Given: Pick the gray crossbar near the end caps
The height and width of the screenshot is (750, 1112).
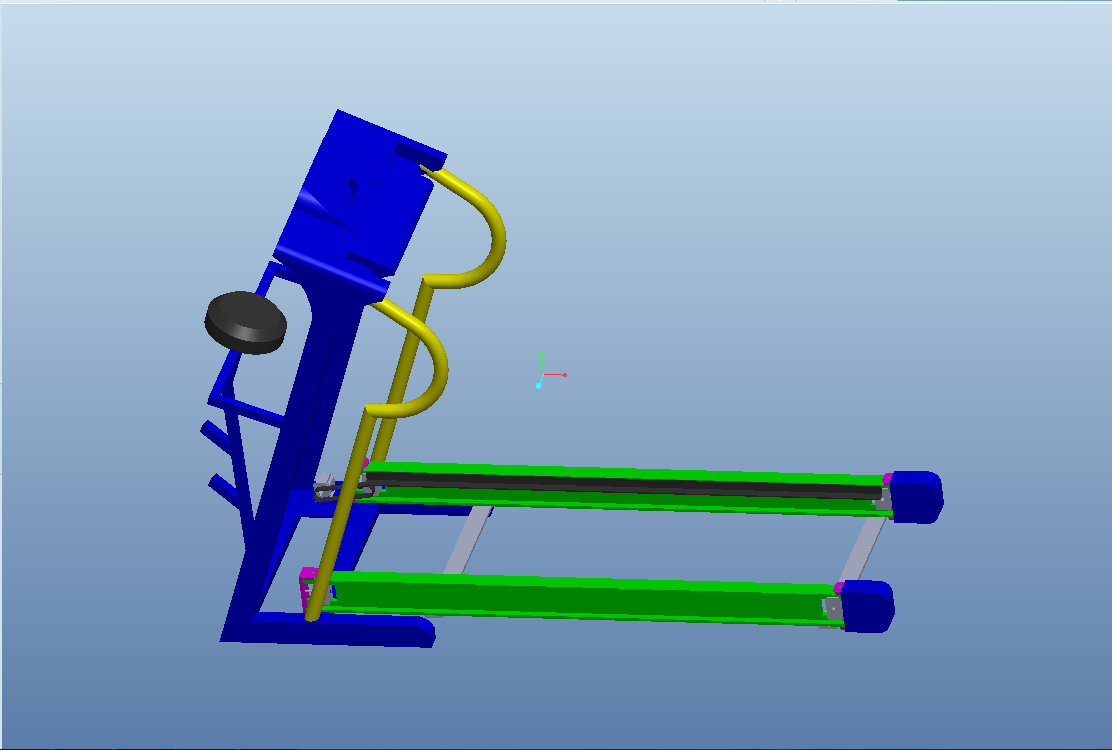Looking at the screenshot, I should 862,549.
